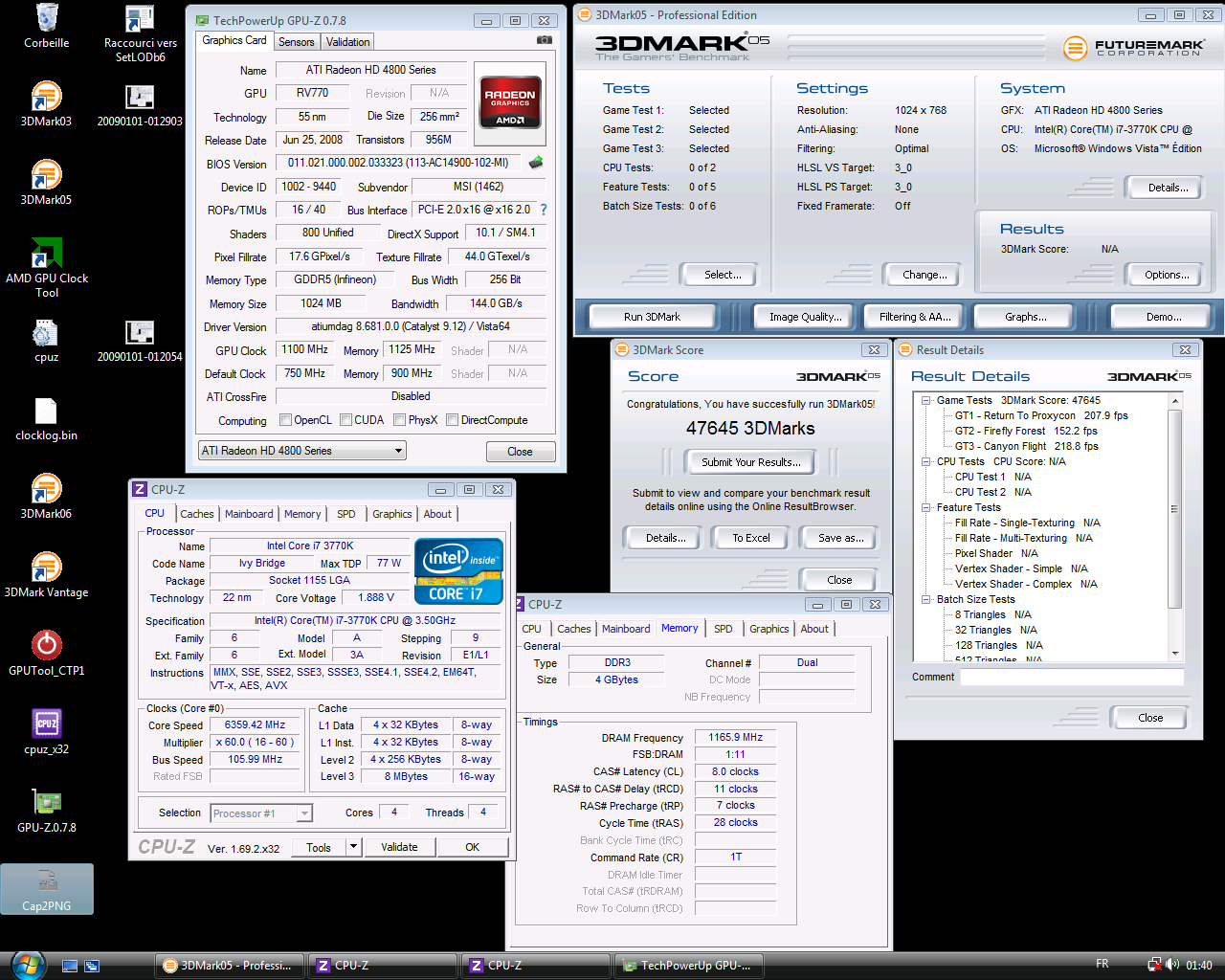The height and width of the screenshot is (980, 1225).
Task: Select the AMD GPU Clock Tool icon
Action: pyautogui.click(x=46, y=267)
